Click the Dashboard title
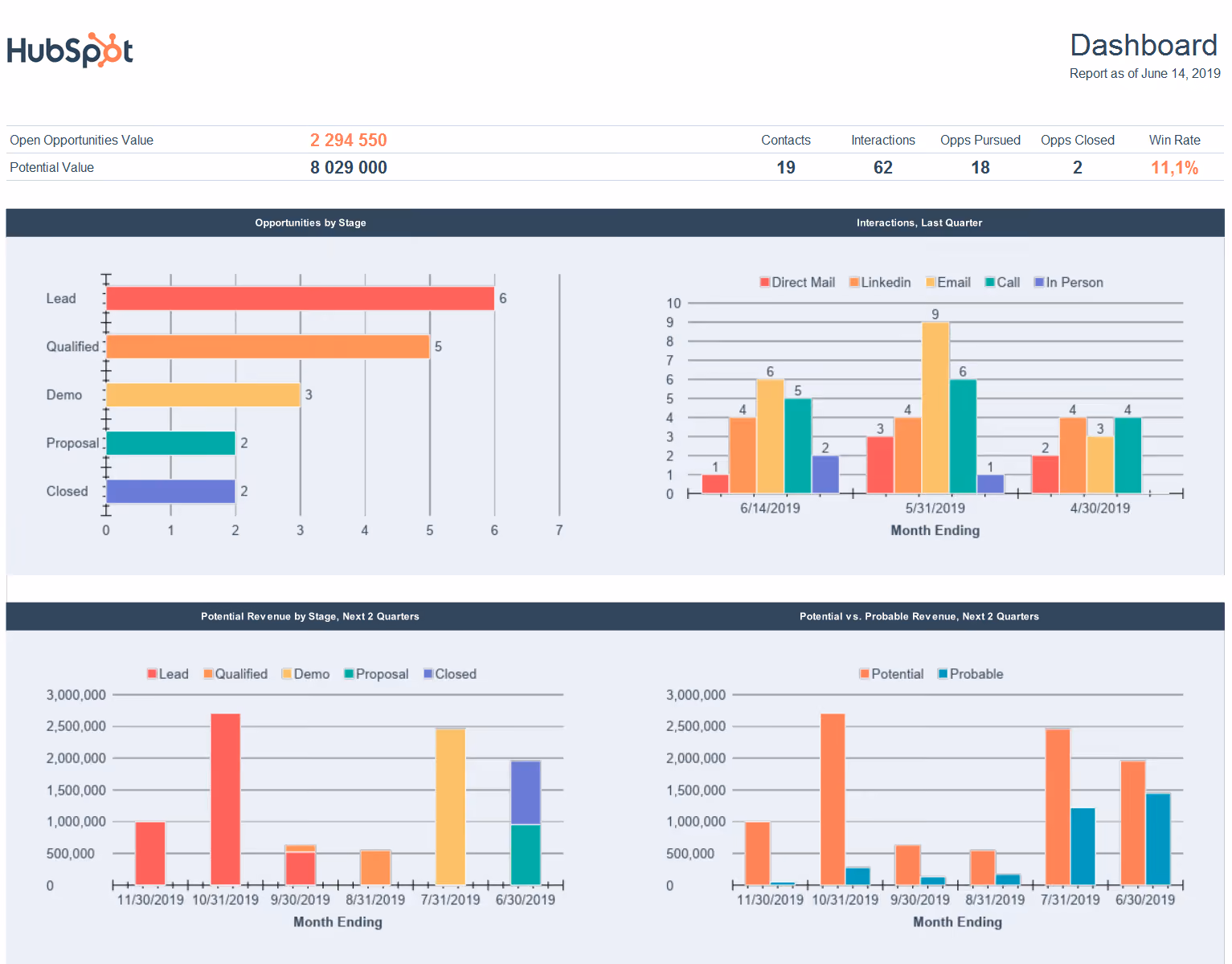Image resolution: width=1232 pixels, height=964 pixels. (1144, 45)
